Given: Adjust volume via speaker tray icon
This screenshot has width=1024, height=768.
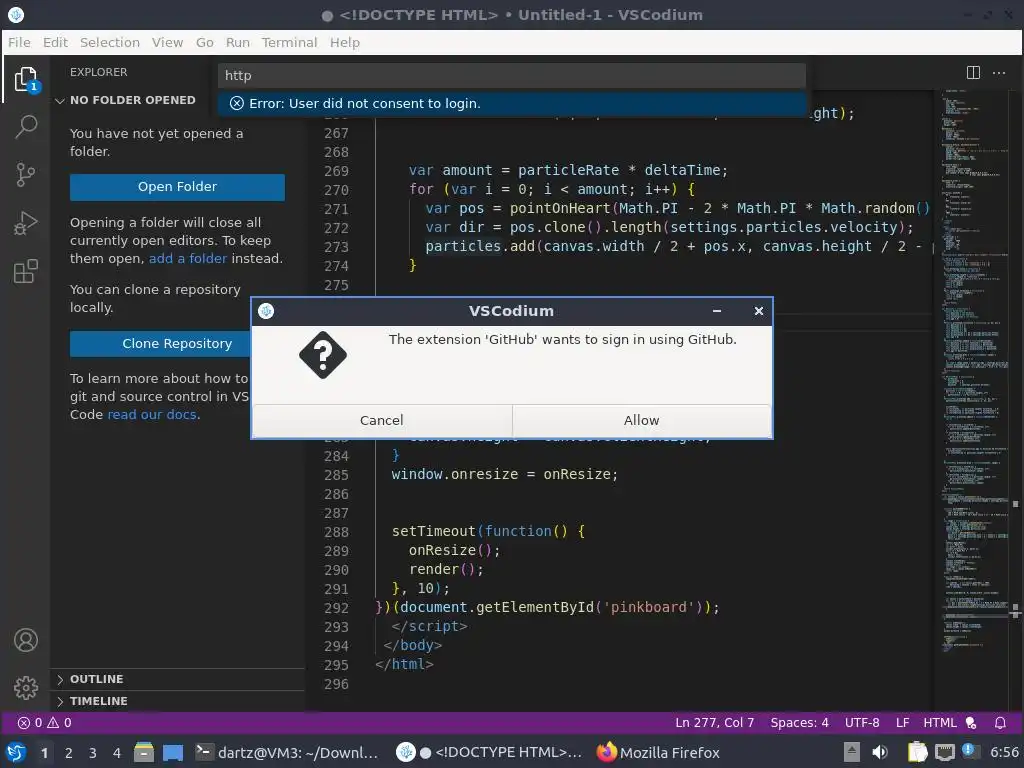Looking at the screenshot, I should tap(880, 752).
